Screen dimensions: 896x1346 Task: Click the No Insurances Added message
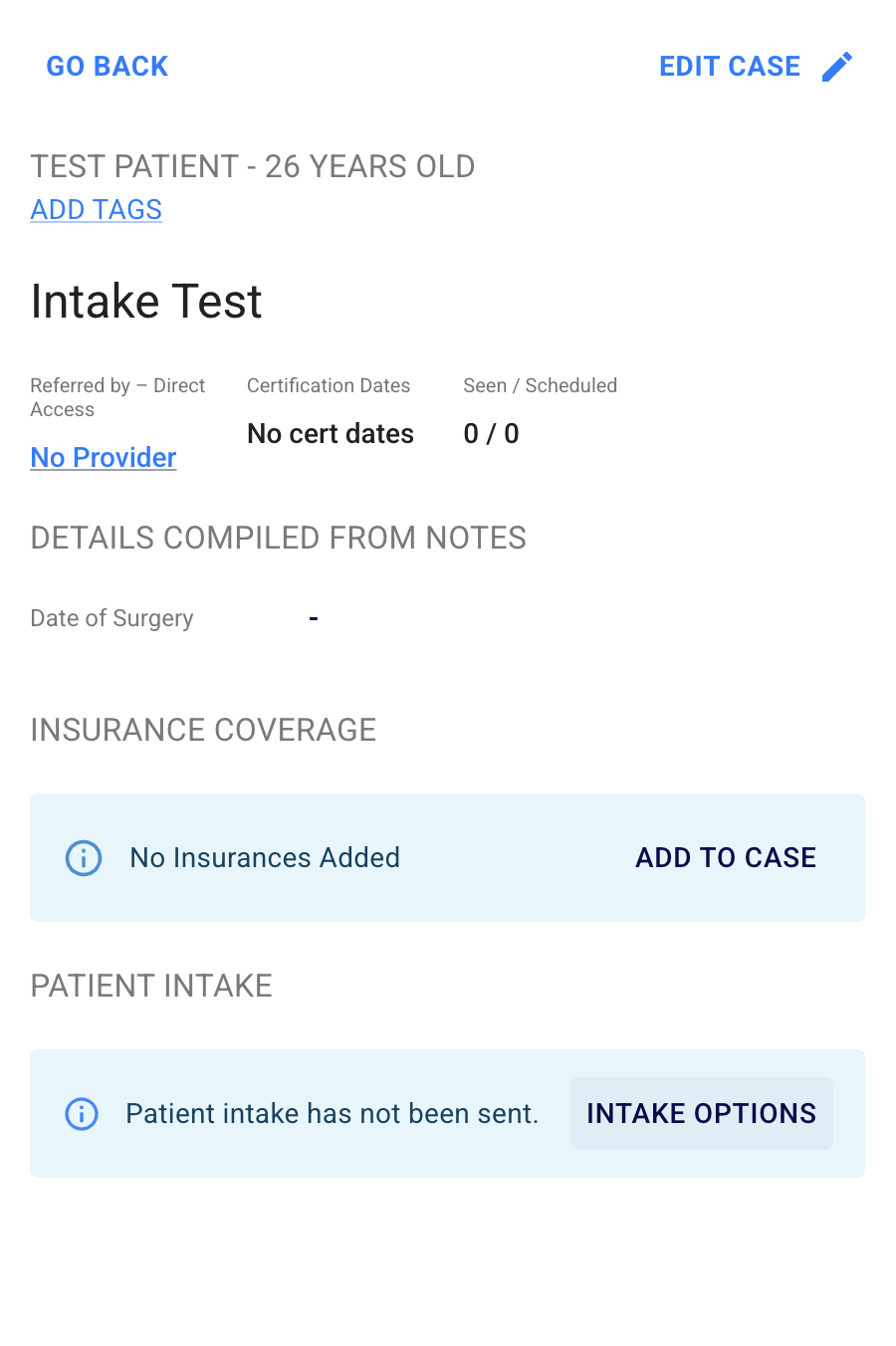coord(265,857)
